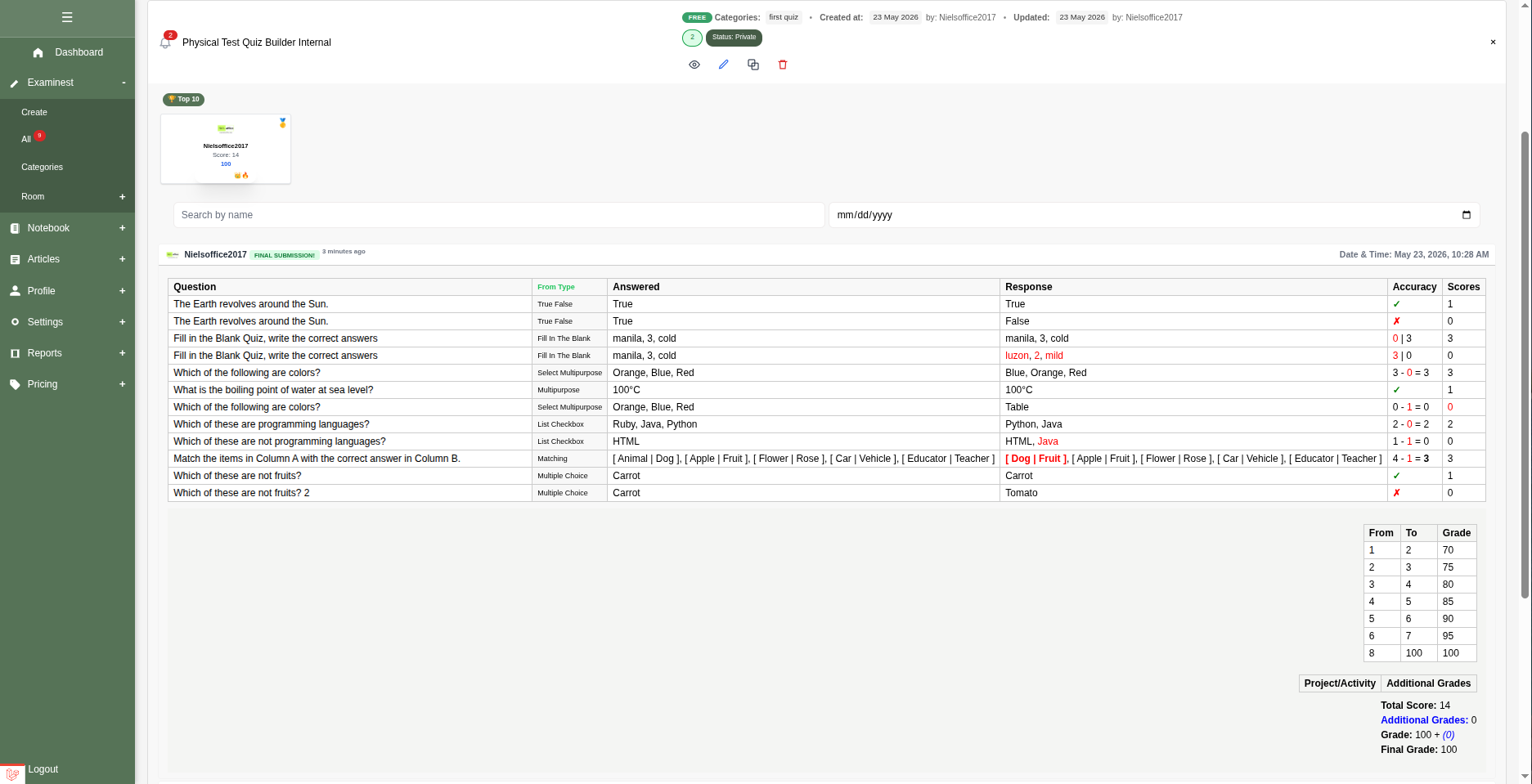This screenshot has width=1532, height=784.
Task: Click the Notebook sidebar icon
Action: 15,229
